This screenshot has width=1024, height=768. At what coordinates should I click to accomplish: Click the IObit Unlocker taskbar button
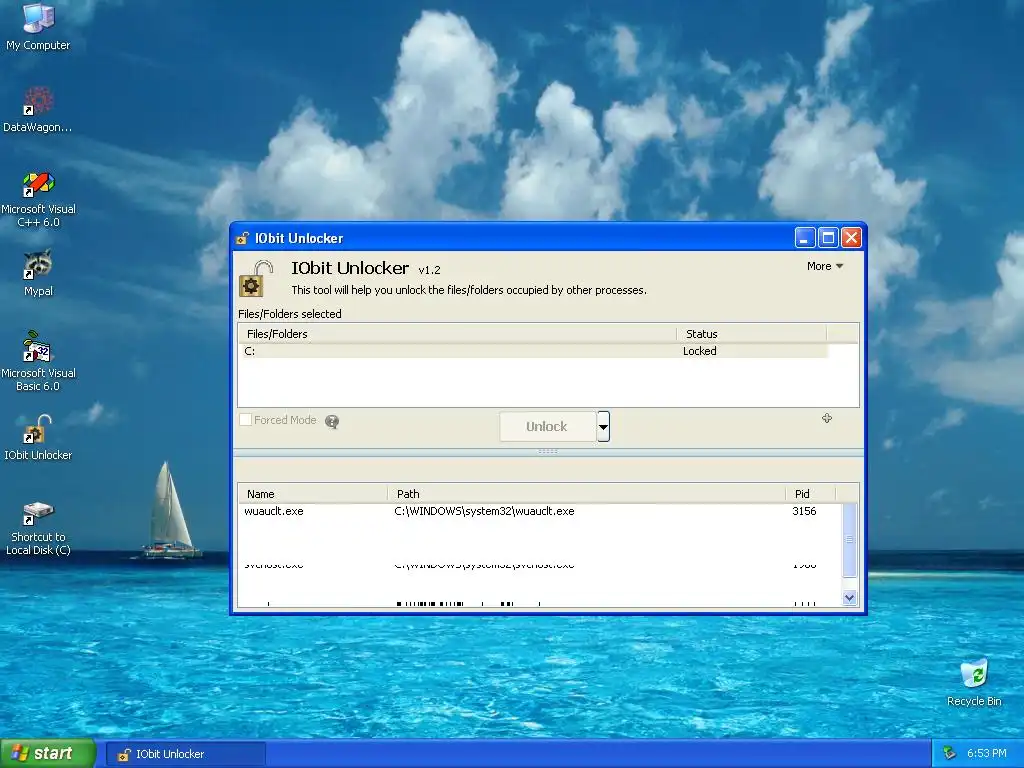pos(185,754)
